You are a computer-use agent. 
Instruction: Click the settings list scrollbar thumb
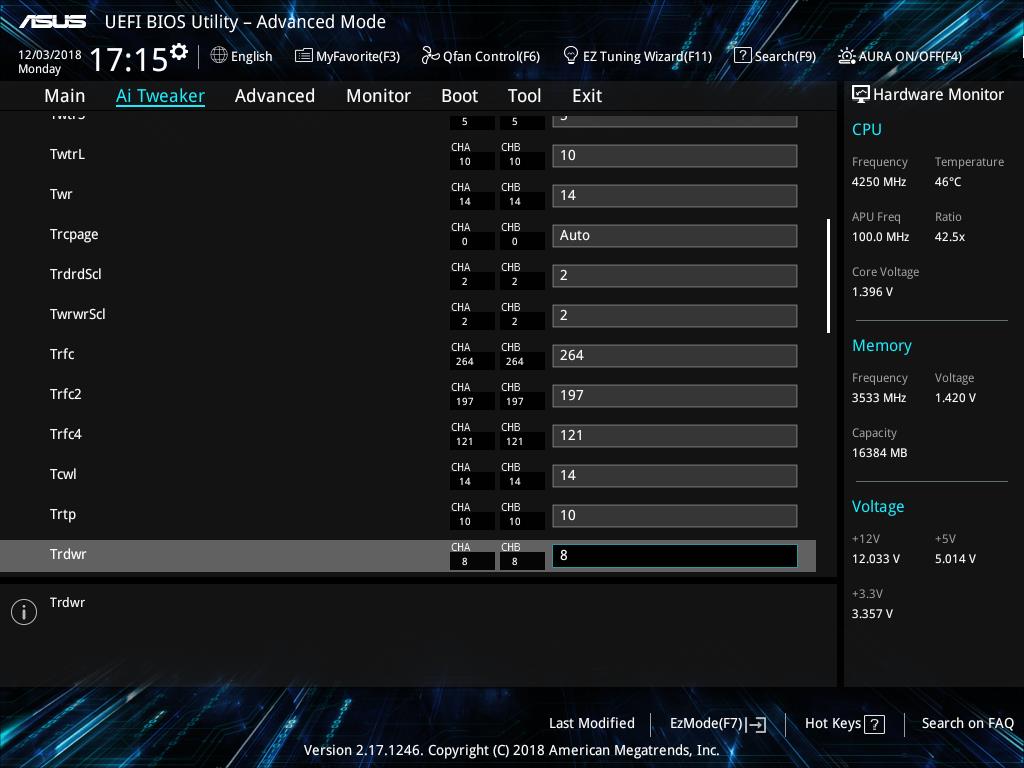click(x=828, y=276)
